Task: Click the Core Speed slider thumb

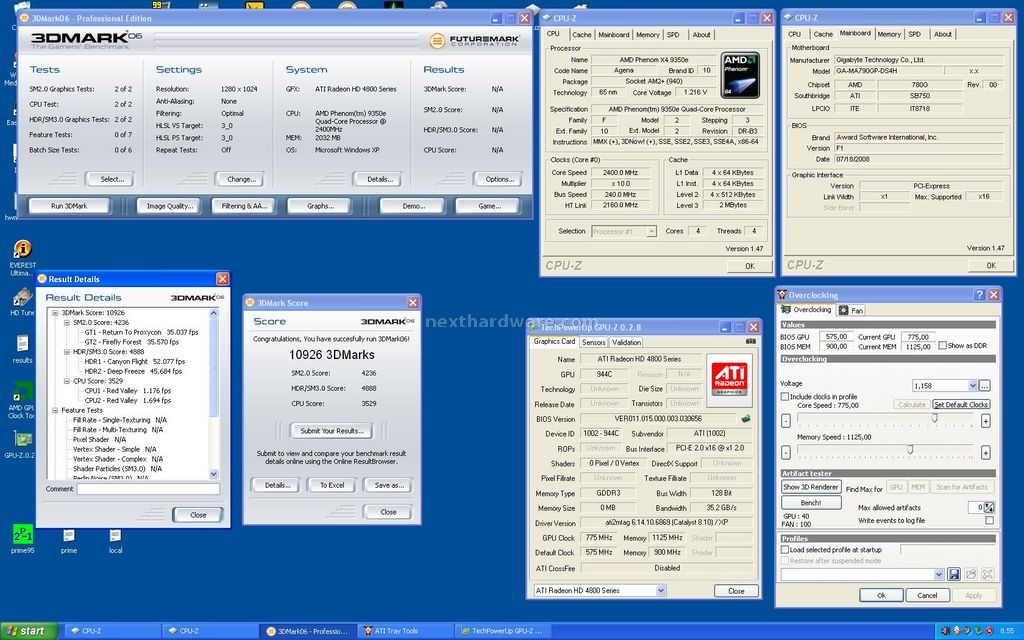Action: [x=935, y=418]
